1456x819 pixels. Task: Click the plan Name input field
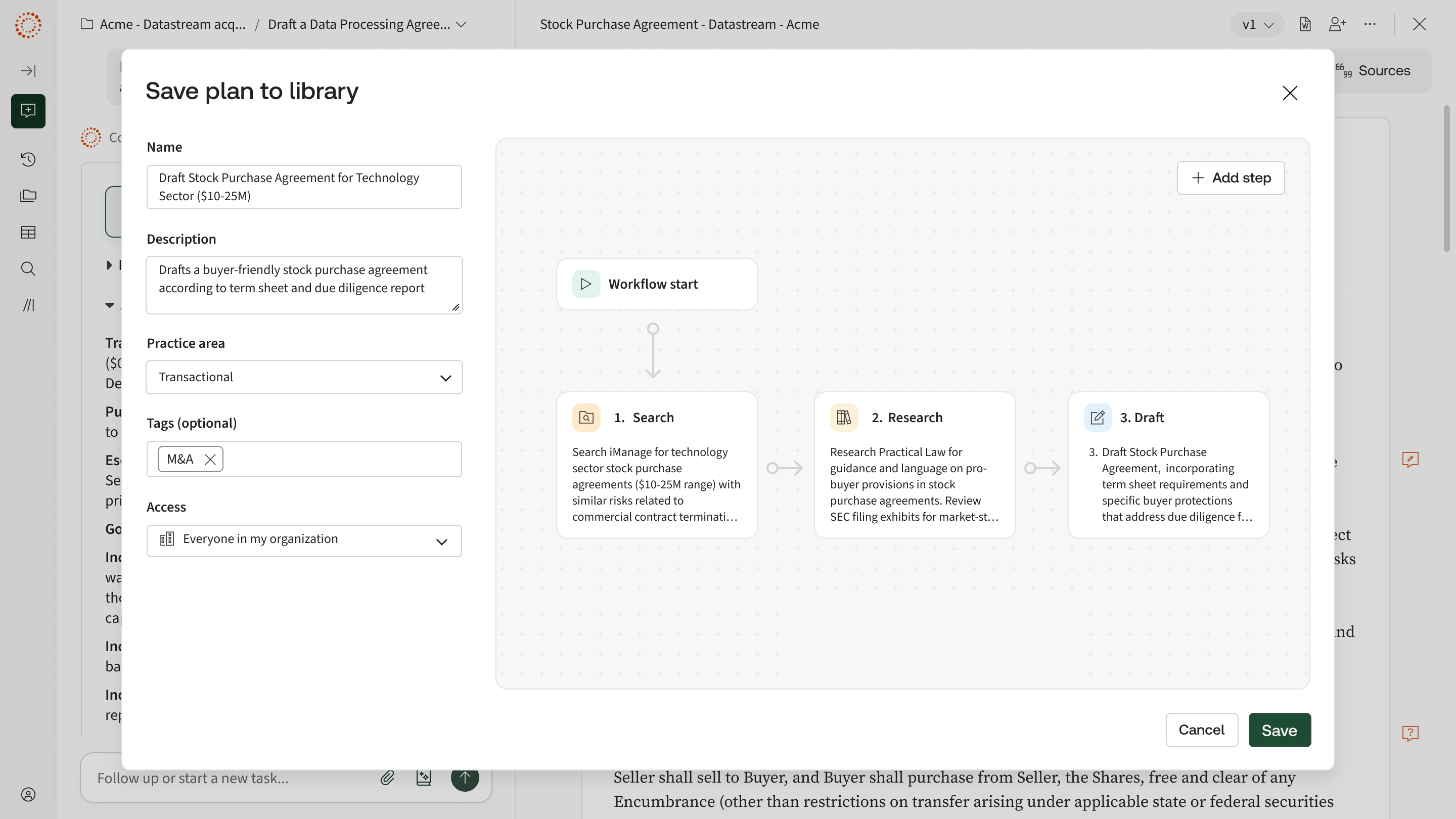click(x=304, y=187)
